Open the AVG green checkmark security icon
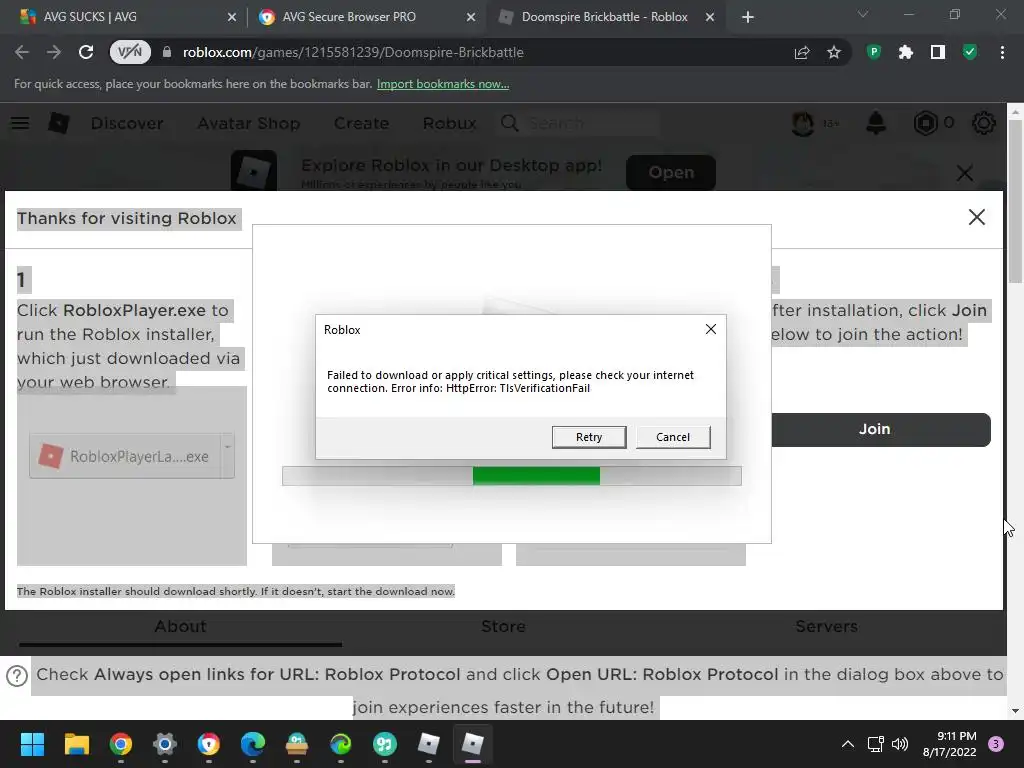This screenshot has width=1024, height=768. click(970, 52)
